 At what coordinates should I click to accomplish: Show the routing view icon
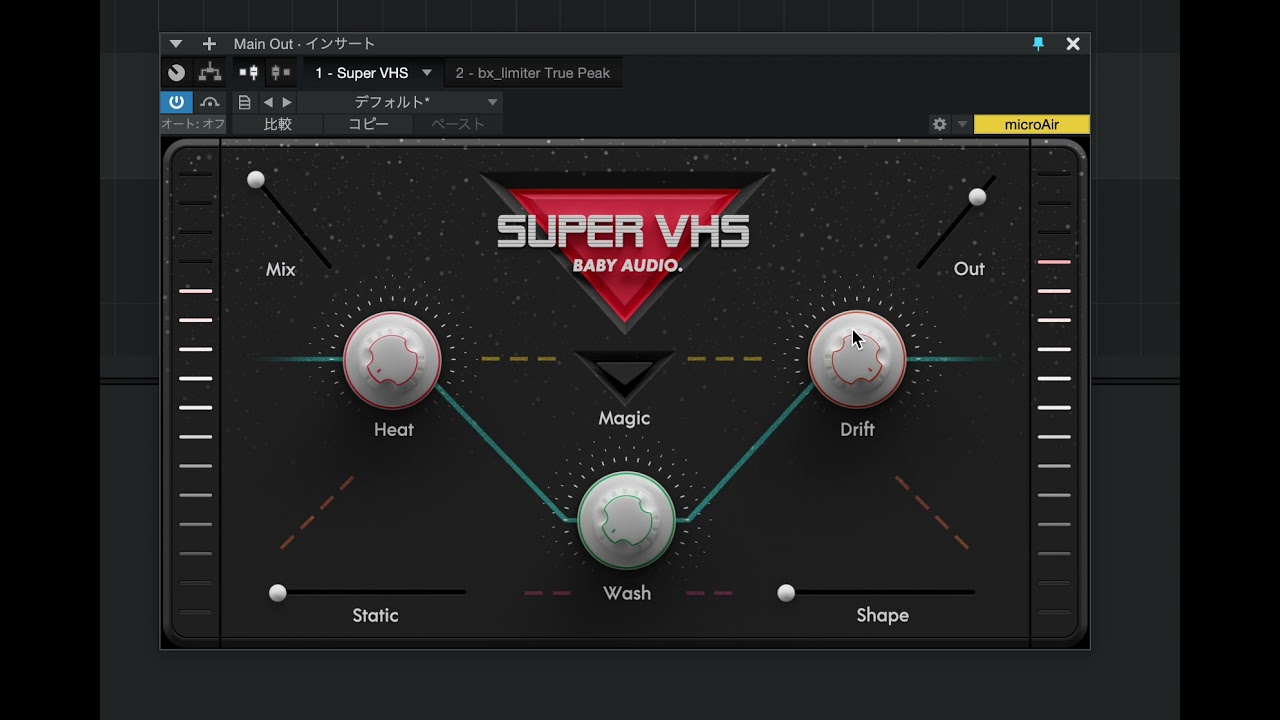[209, 73]
